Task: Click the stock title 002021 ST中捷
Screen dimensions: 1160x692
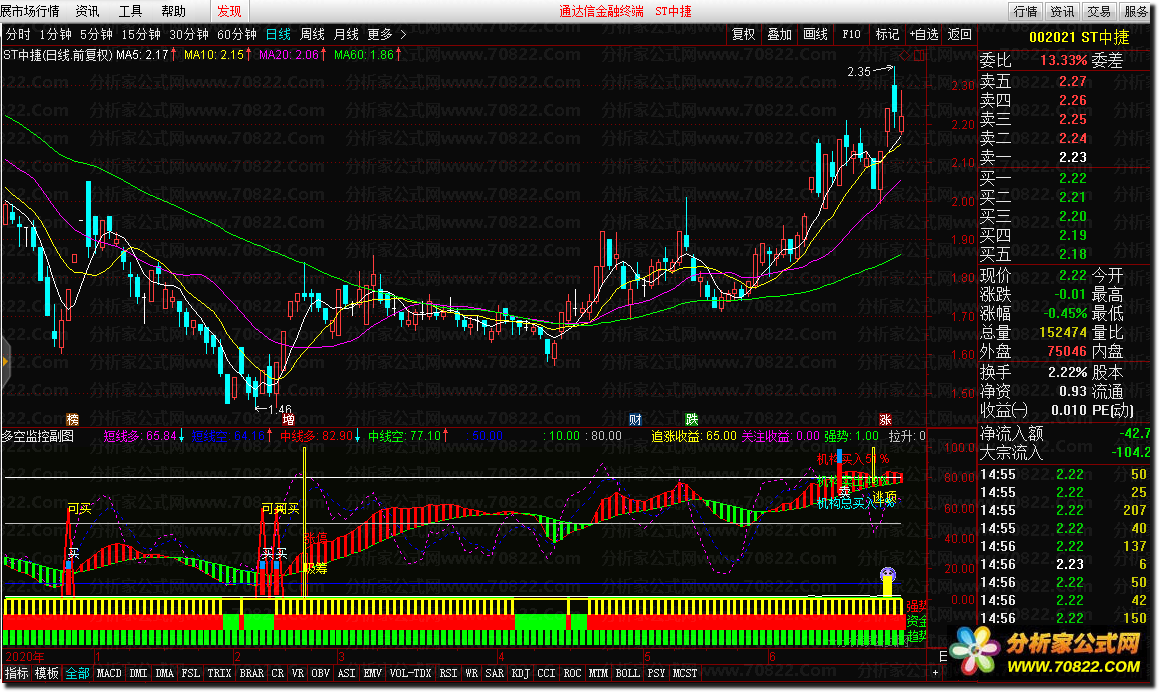Action: 1079,37
